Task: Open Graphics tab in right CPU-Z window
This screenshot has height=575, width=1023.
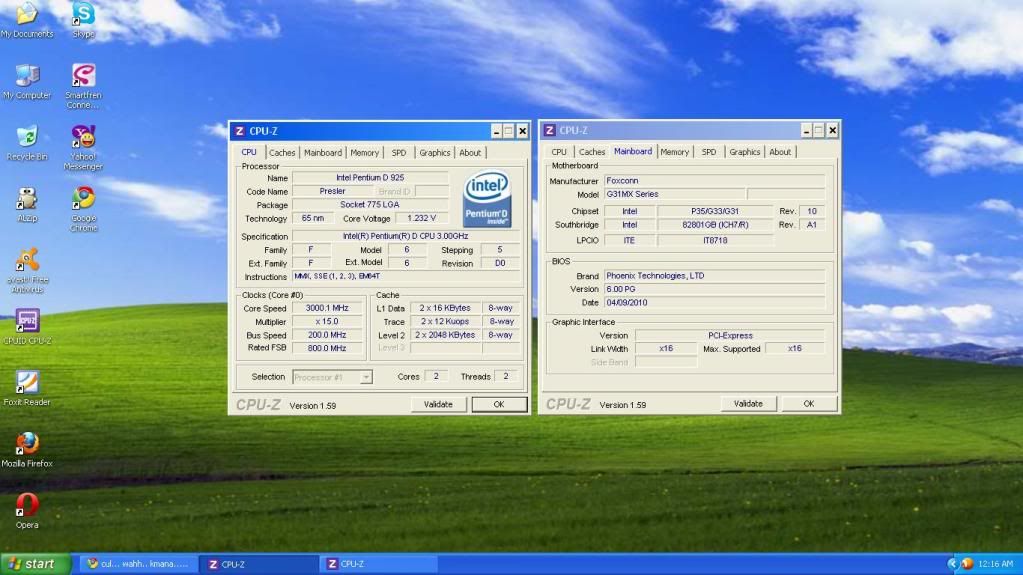Action: 744,152
